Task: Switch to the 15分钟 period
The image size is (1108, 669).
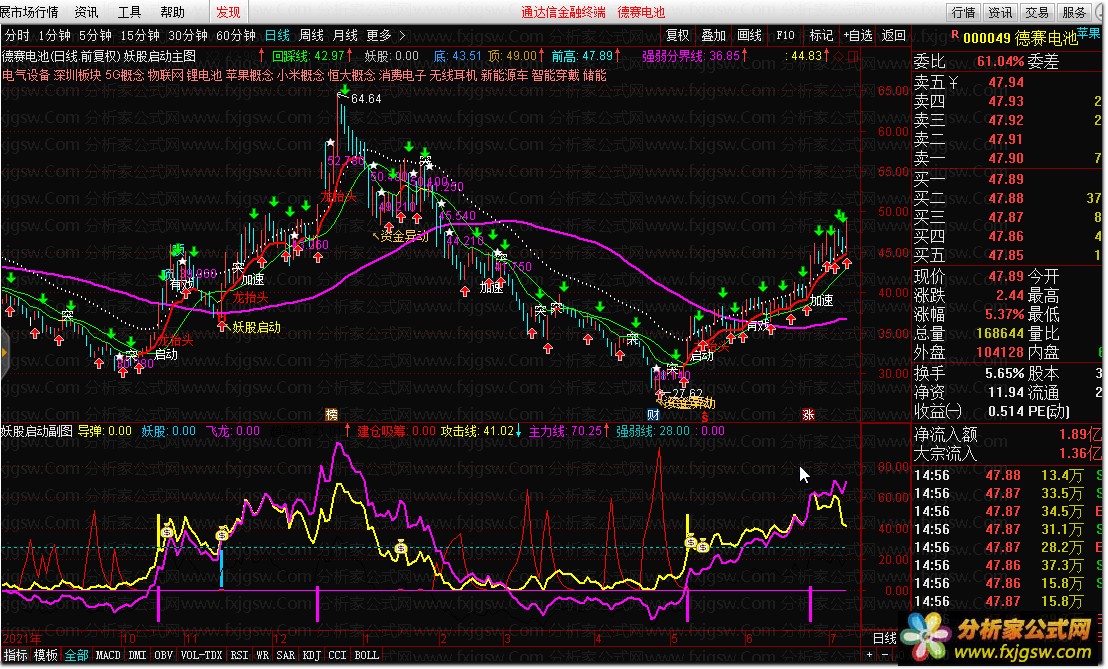Action: pos(139,35)
